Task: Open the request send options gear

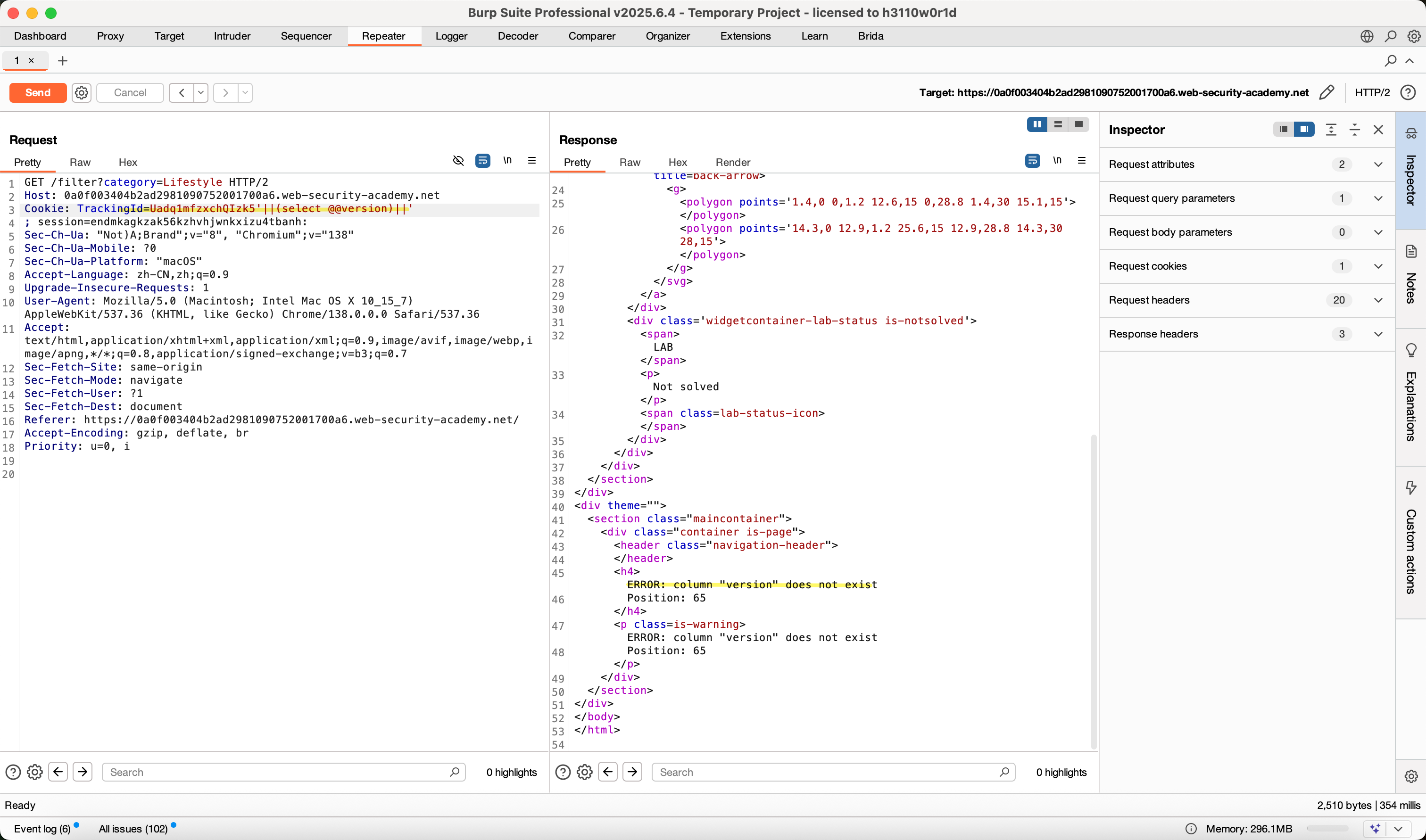Action: coord(82,92)
